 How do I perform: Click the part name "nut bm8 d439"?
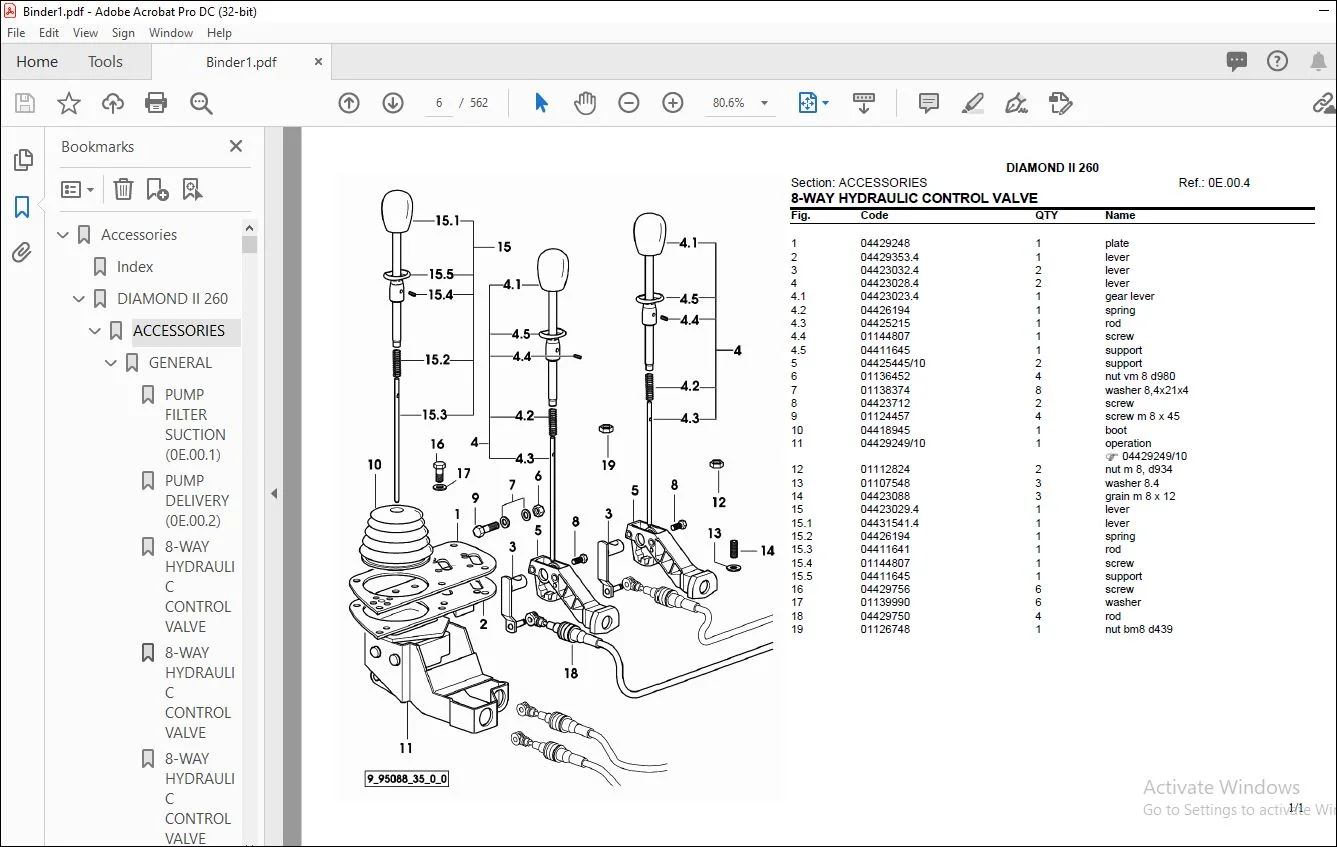tap(1139, 630)
